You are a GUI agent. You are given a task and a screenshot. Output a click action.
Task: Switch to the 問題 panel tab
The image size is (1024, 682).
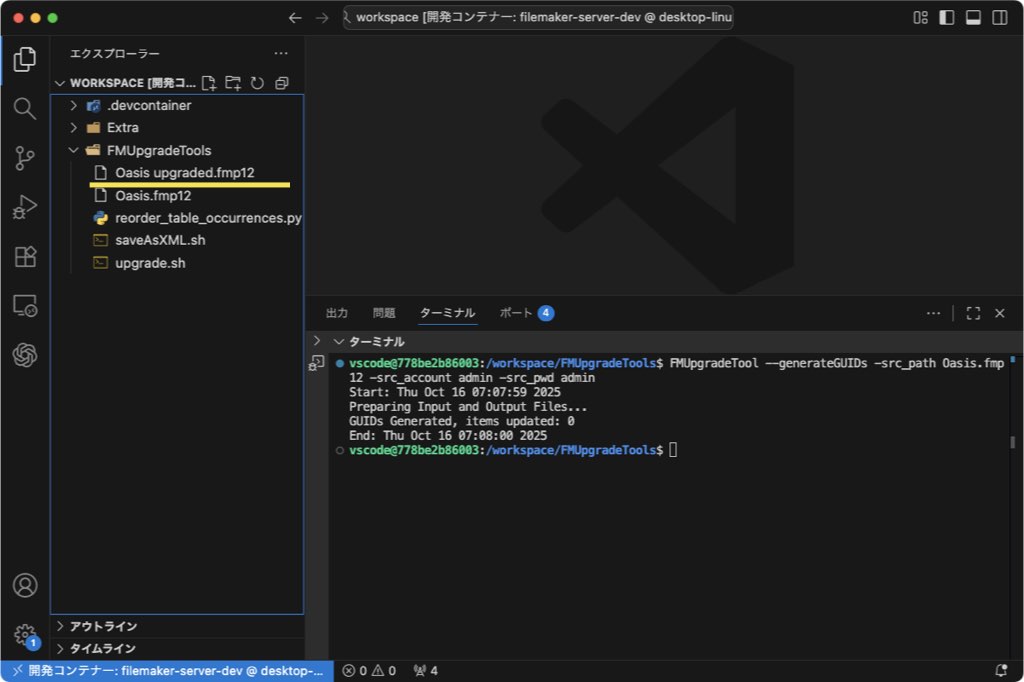(x=384, y=313)
